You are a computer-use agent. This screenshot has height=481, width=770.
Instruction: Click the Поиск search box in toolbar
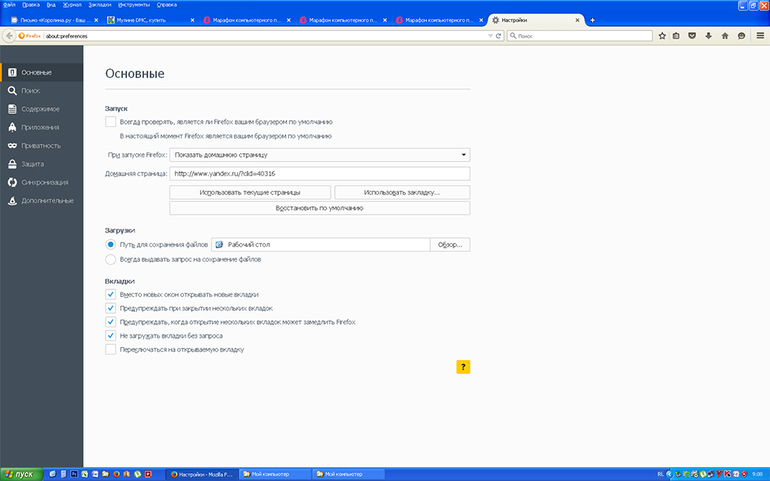click(x=579, y=36)
